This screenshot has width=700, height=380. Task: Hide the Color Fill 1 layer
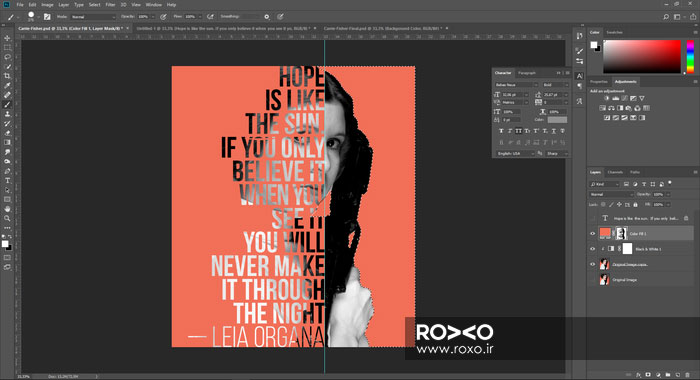(x=593, y=234)
